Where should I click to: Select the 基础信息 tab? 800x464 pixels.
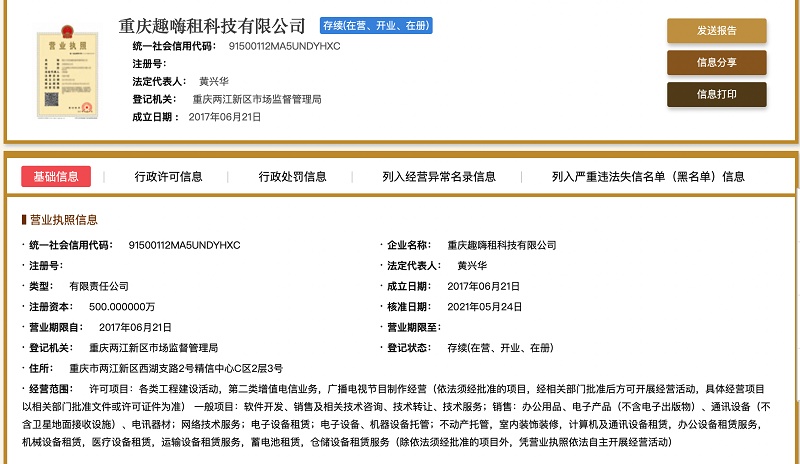click(x=56, y=176)
